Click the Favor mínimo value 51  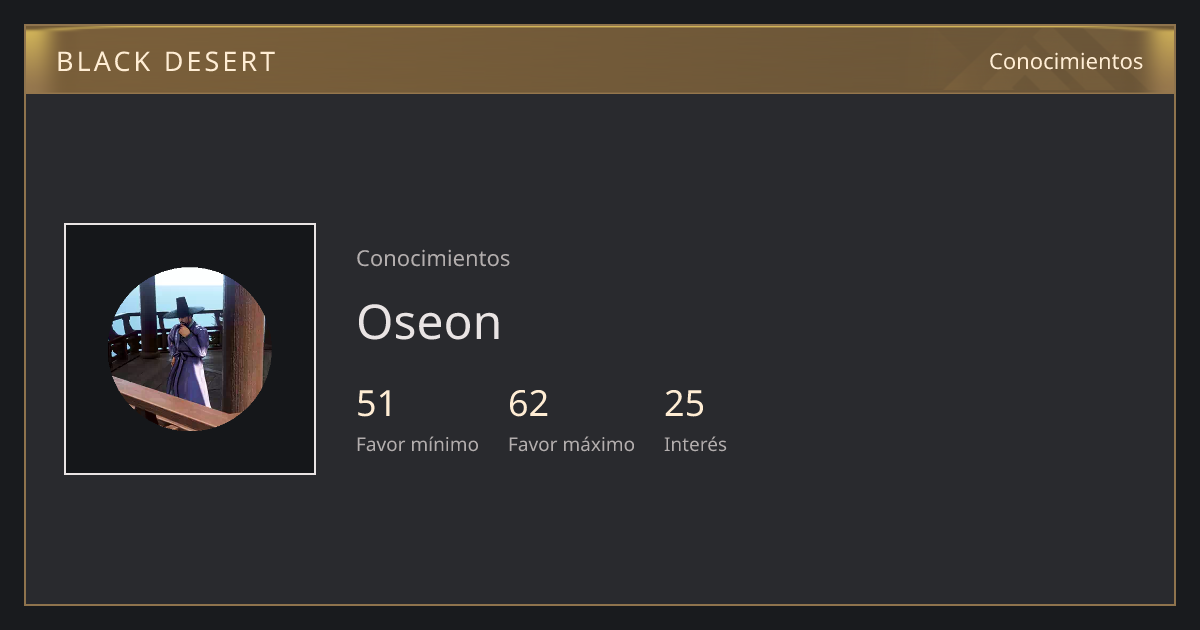[x=376, y=404]
